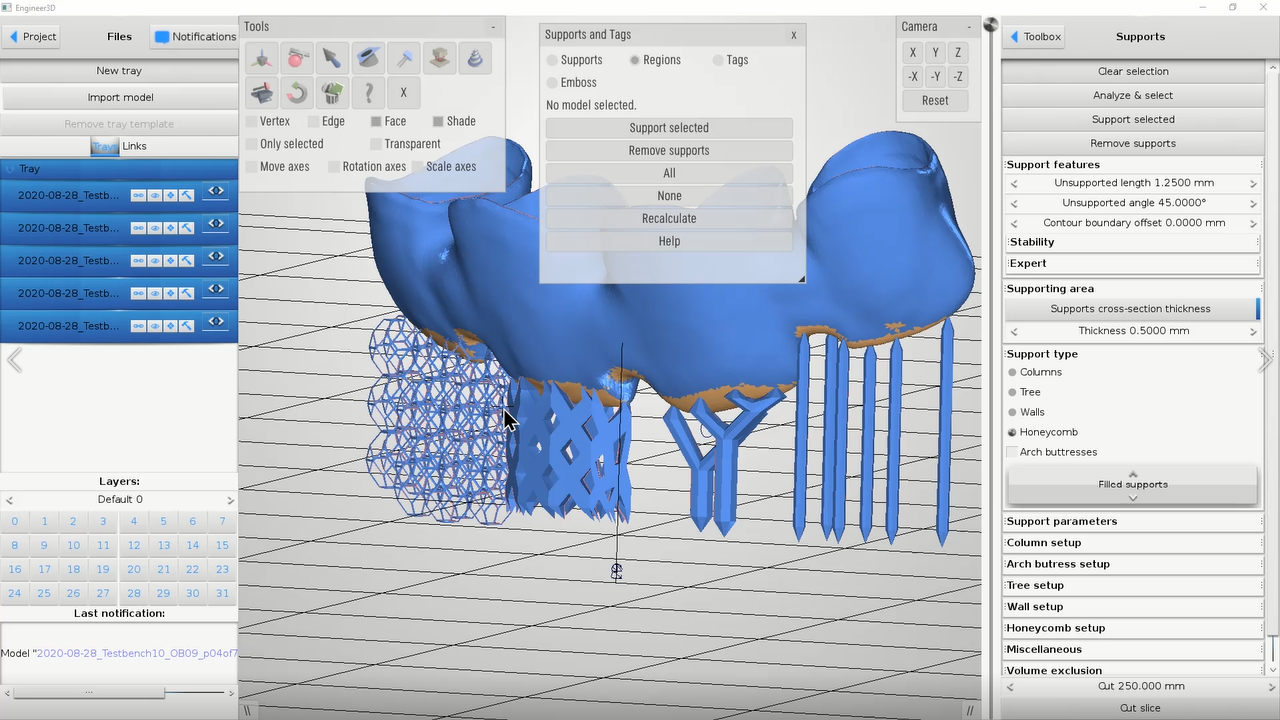
Task: Switch to the Links tab
Action: point(134,146)
